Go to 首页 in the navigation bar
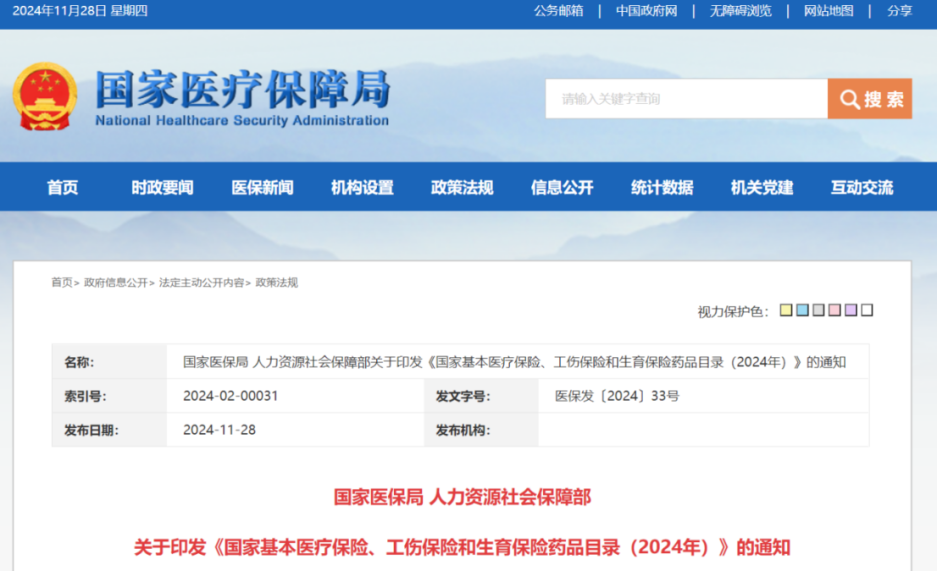 (x=63, y=188)
